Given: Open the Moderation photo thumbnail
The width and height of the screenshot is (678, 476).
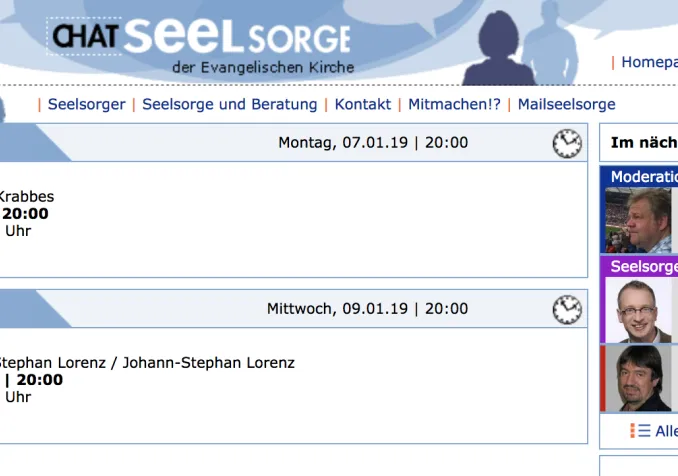Looking at the screenshot, I should [638, 220].
